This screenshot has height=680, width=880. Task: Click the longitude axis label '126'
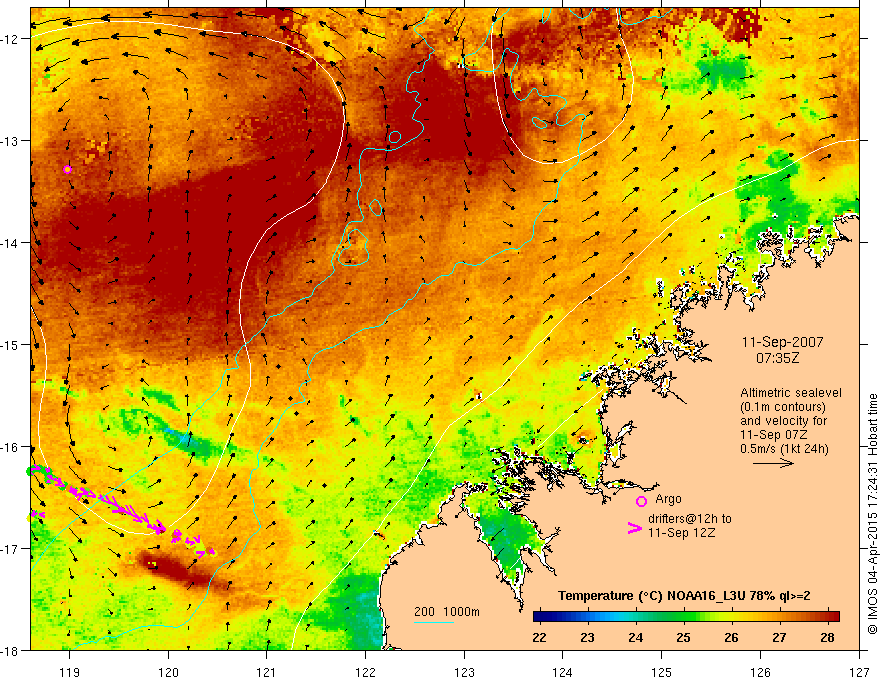760,672
